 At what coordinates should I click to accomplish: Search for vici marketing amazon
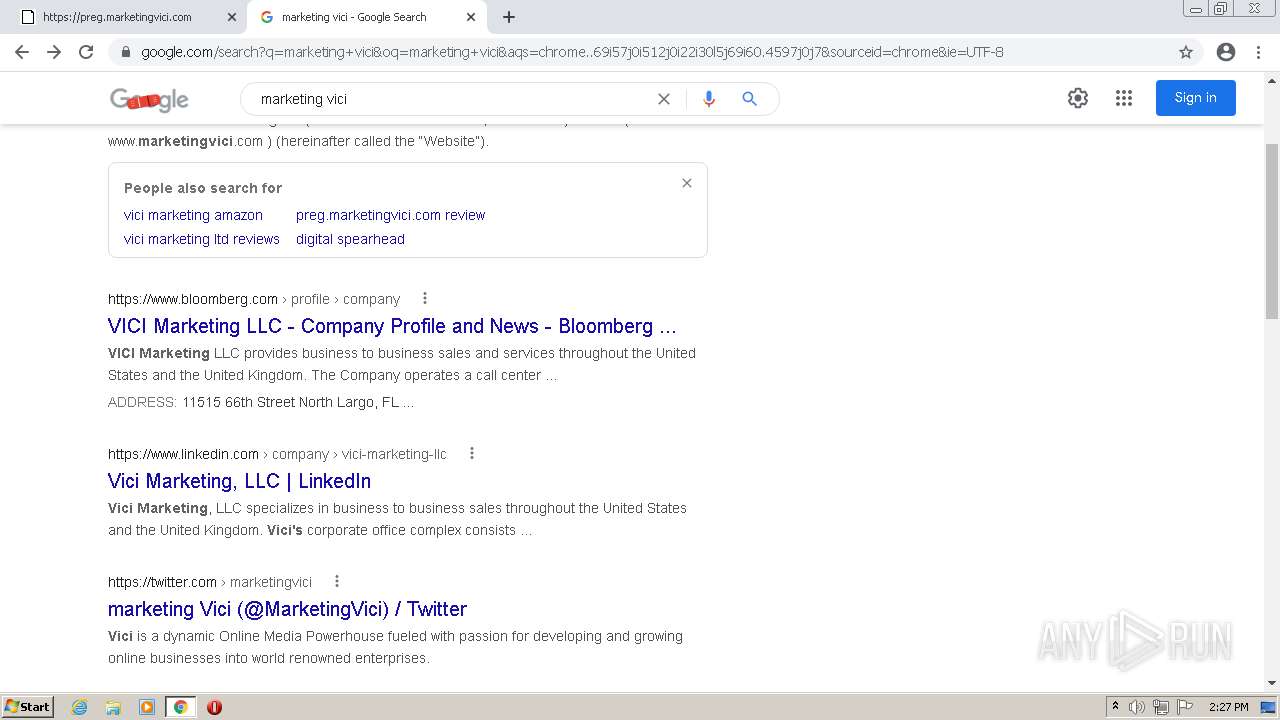193,215
